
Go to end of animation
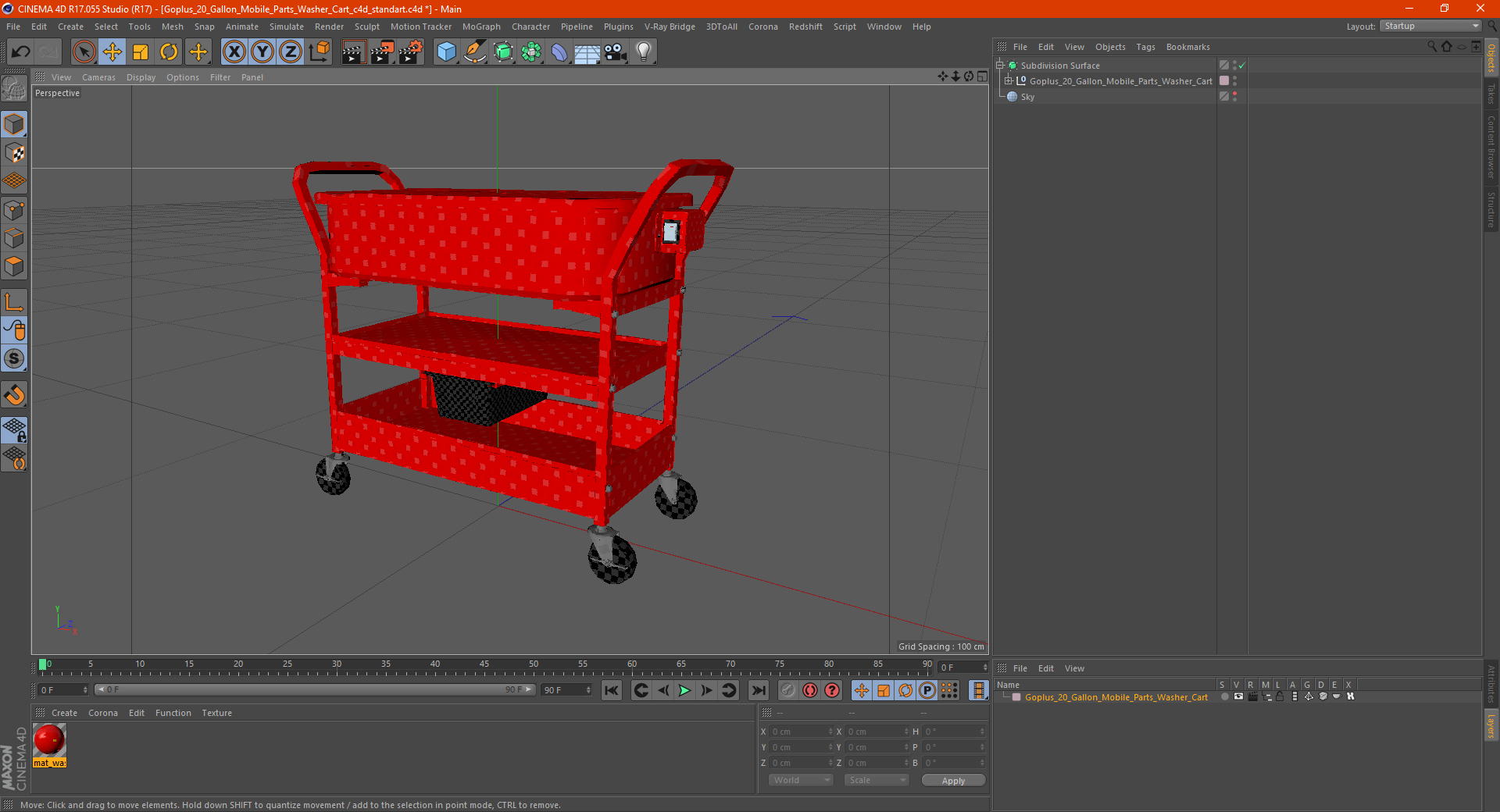(x=759, y=690)
